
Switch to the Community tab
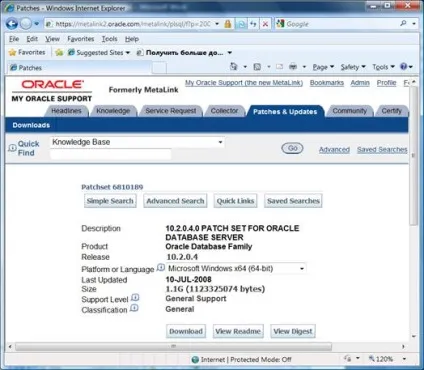[349, 111]
